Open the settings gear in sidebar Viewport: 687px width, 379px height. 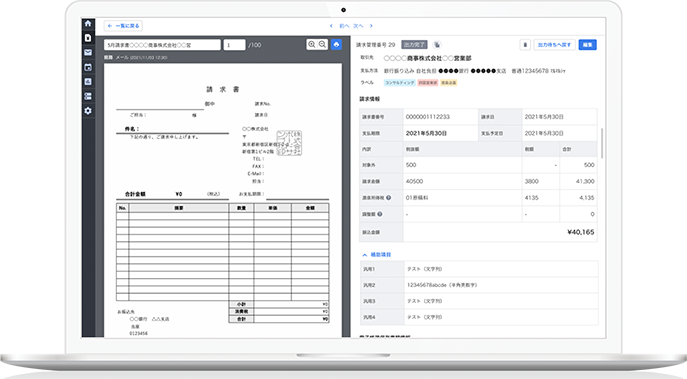pos(88,110)
